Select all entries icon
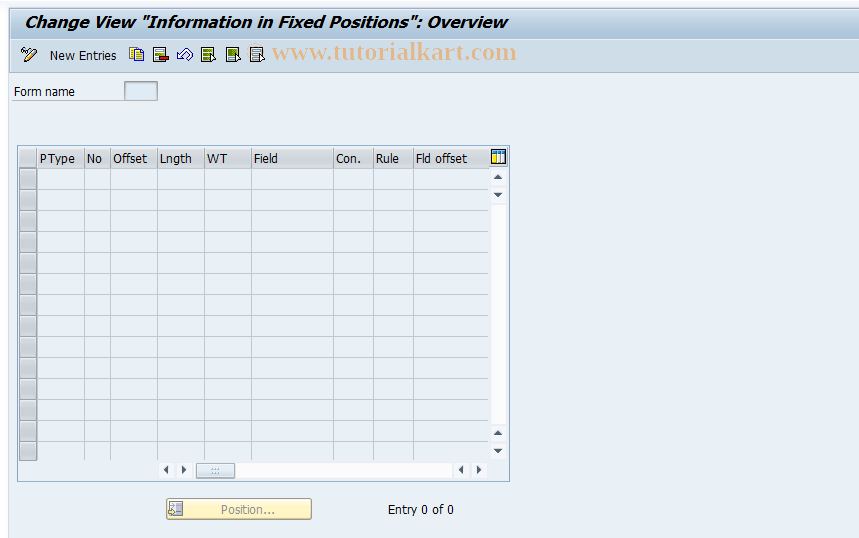 point(209,55)
